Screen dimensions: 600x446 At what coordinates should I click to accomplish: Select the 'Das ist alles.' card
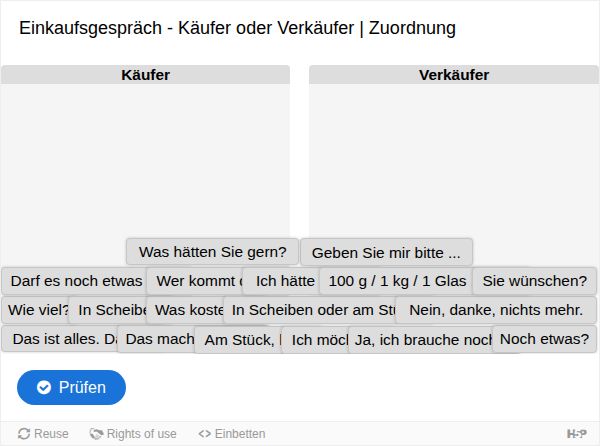(x=60, y=339)
